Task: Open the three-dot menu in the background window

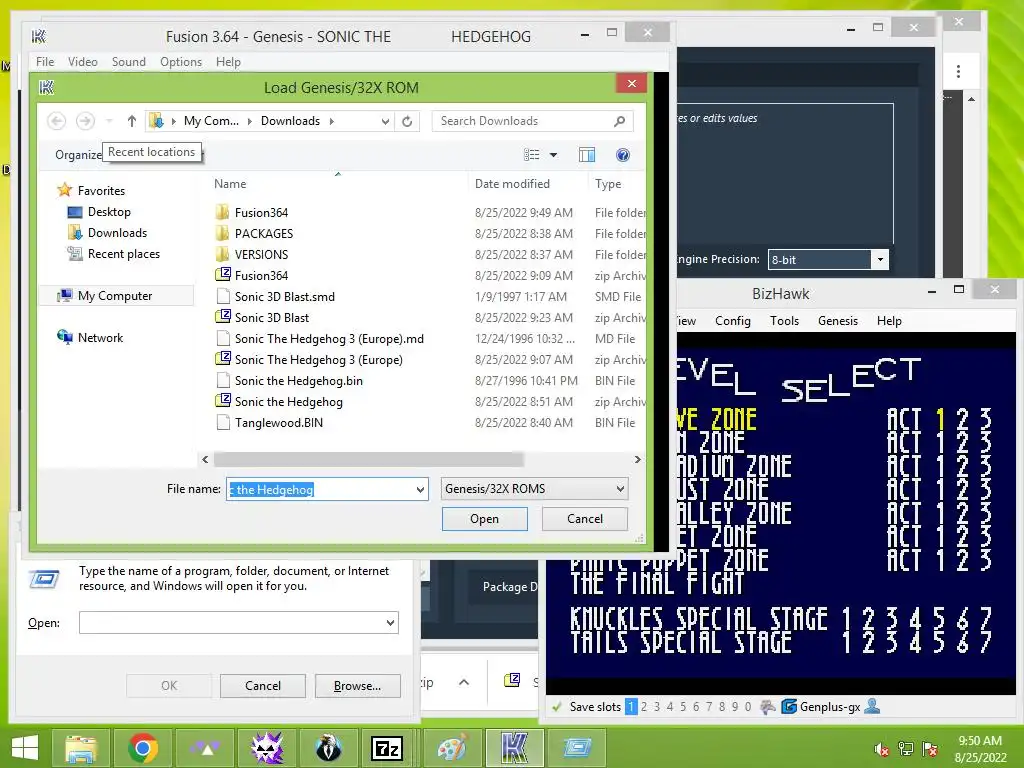Action: (958, 71)
